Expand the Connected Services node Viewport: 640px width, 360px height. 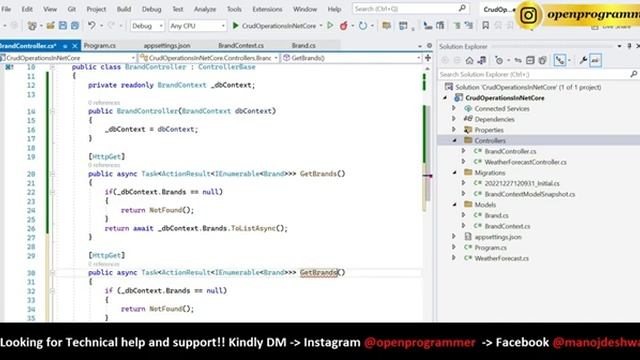click(454, 108)
